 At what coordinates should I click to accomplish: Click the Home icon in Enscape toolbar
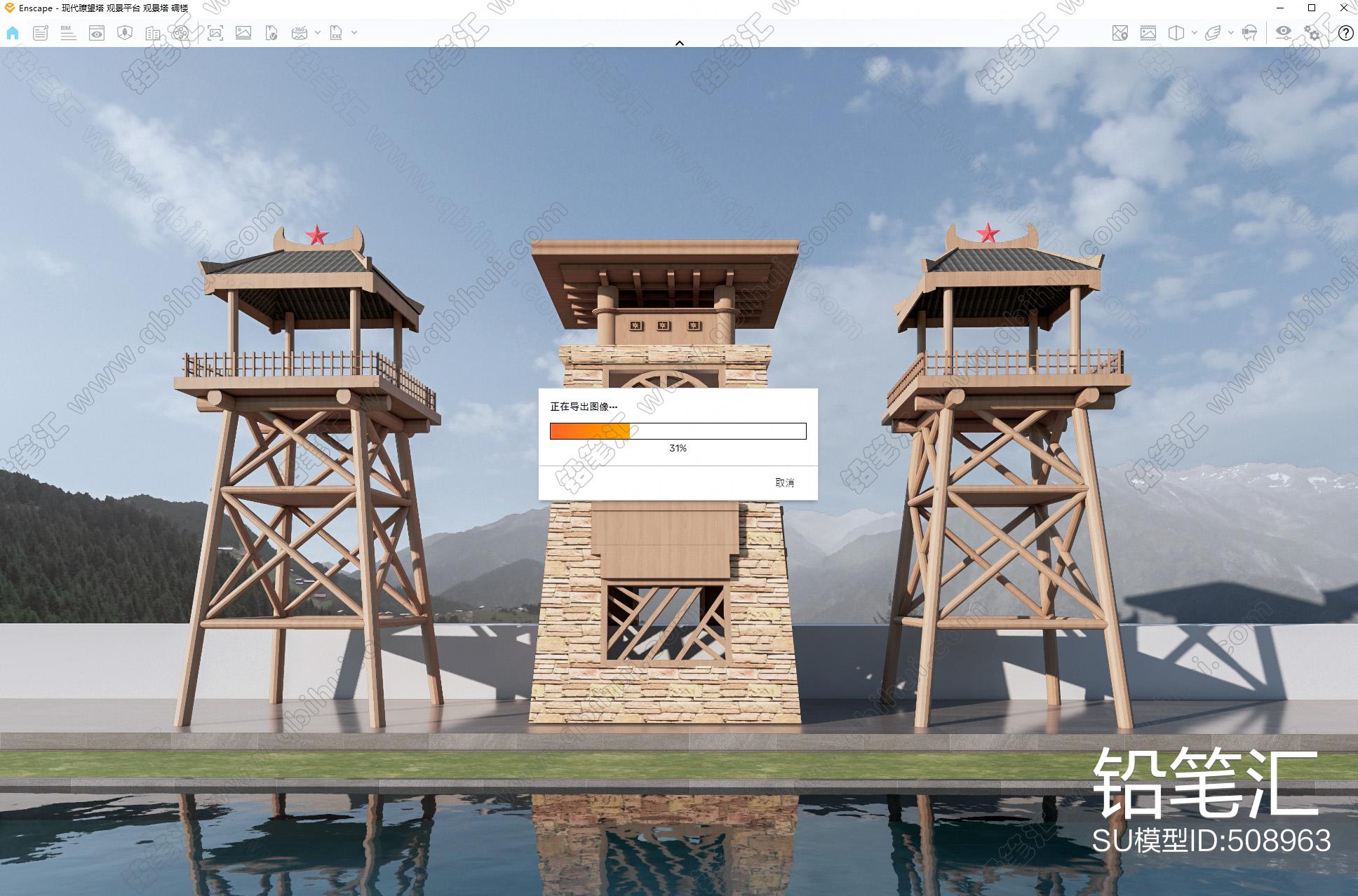pyautogui.click(x=13, y=33)
